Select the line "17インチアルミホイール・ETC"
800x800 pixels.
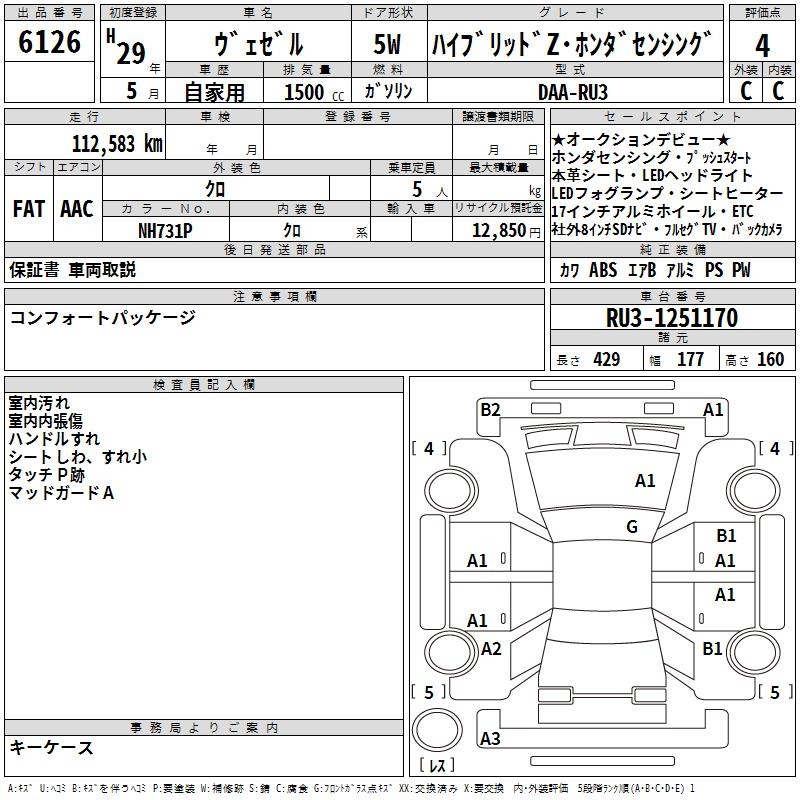[652, 211]
